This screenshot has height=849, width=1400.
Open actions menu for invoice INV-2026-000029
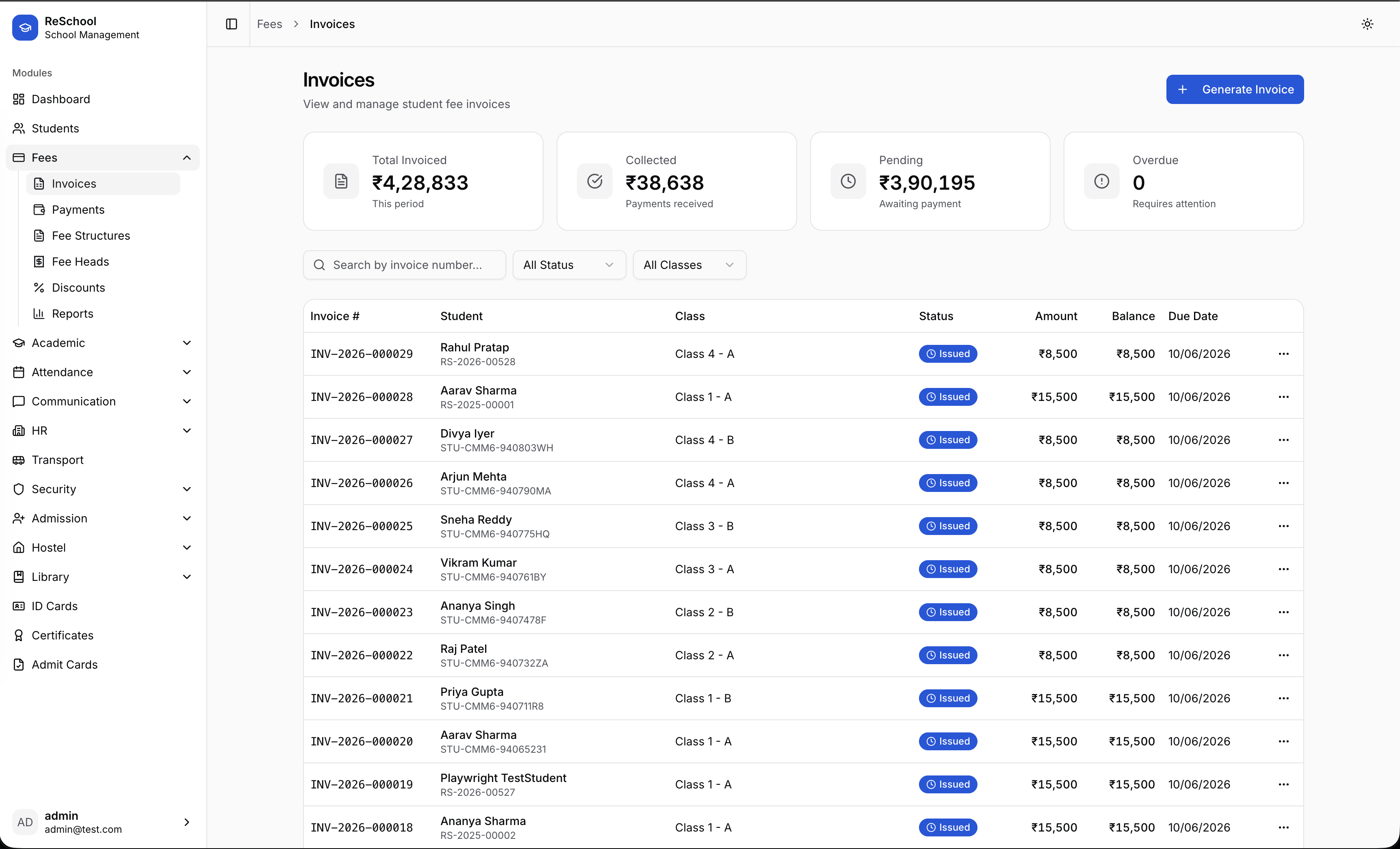pos(1283,353)
